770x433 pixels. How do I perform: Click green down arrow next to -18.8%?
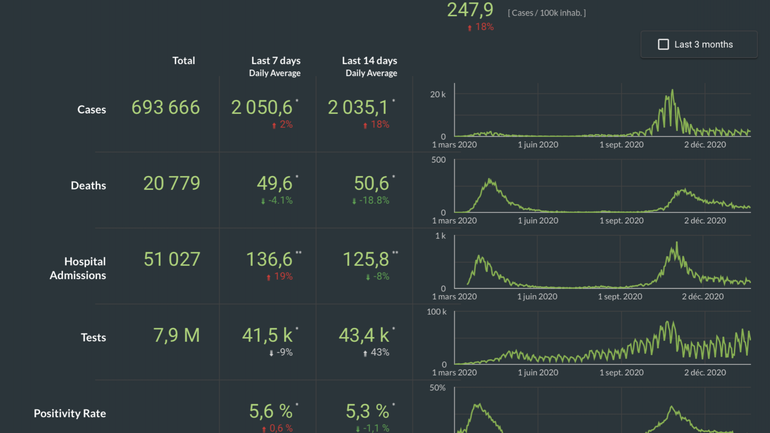(354, 201)
